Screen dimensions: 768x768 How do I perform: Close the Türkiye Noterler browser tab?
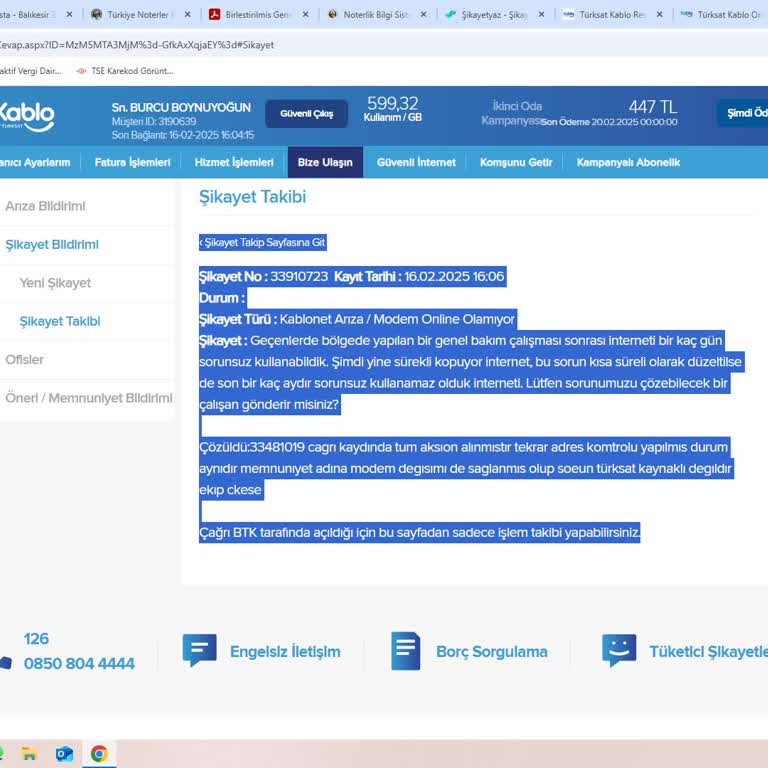(x=187, y=15)
